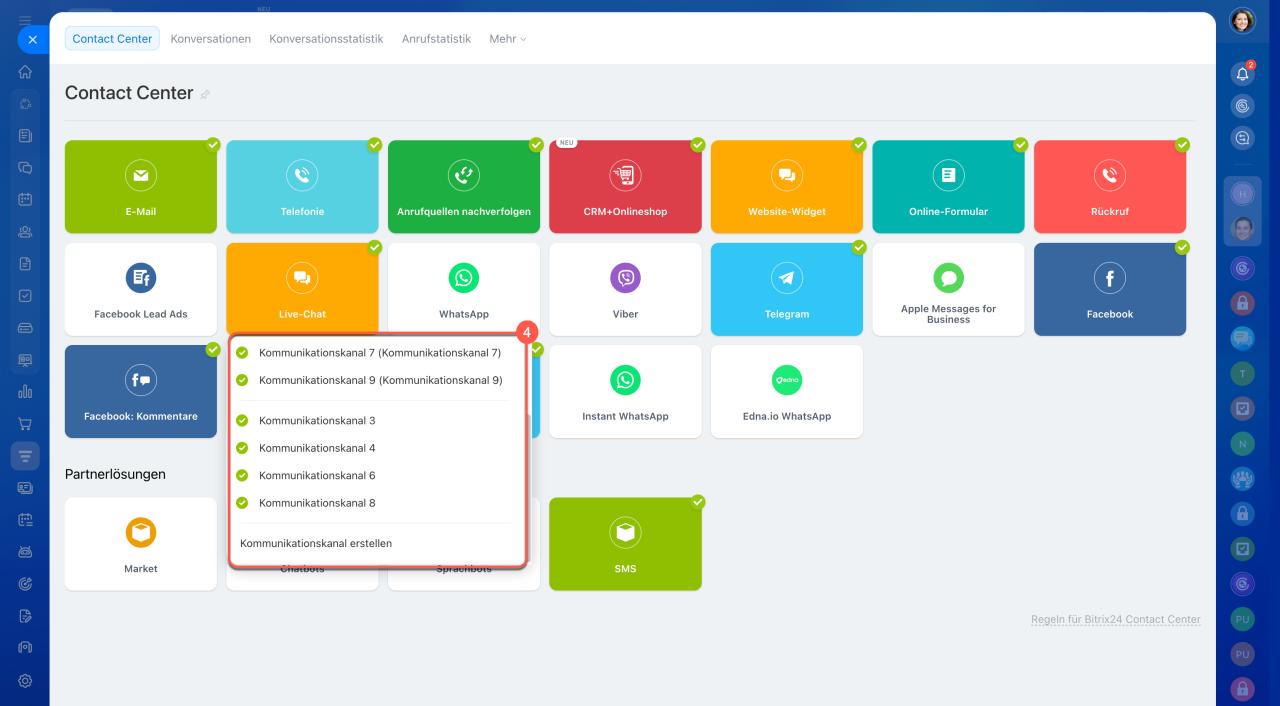Open Regeln für Bitrix24 Contact Center link

coord(1116,620)
